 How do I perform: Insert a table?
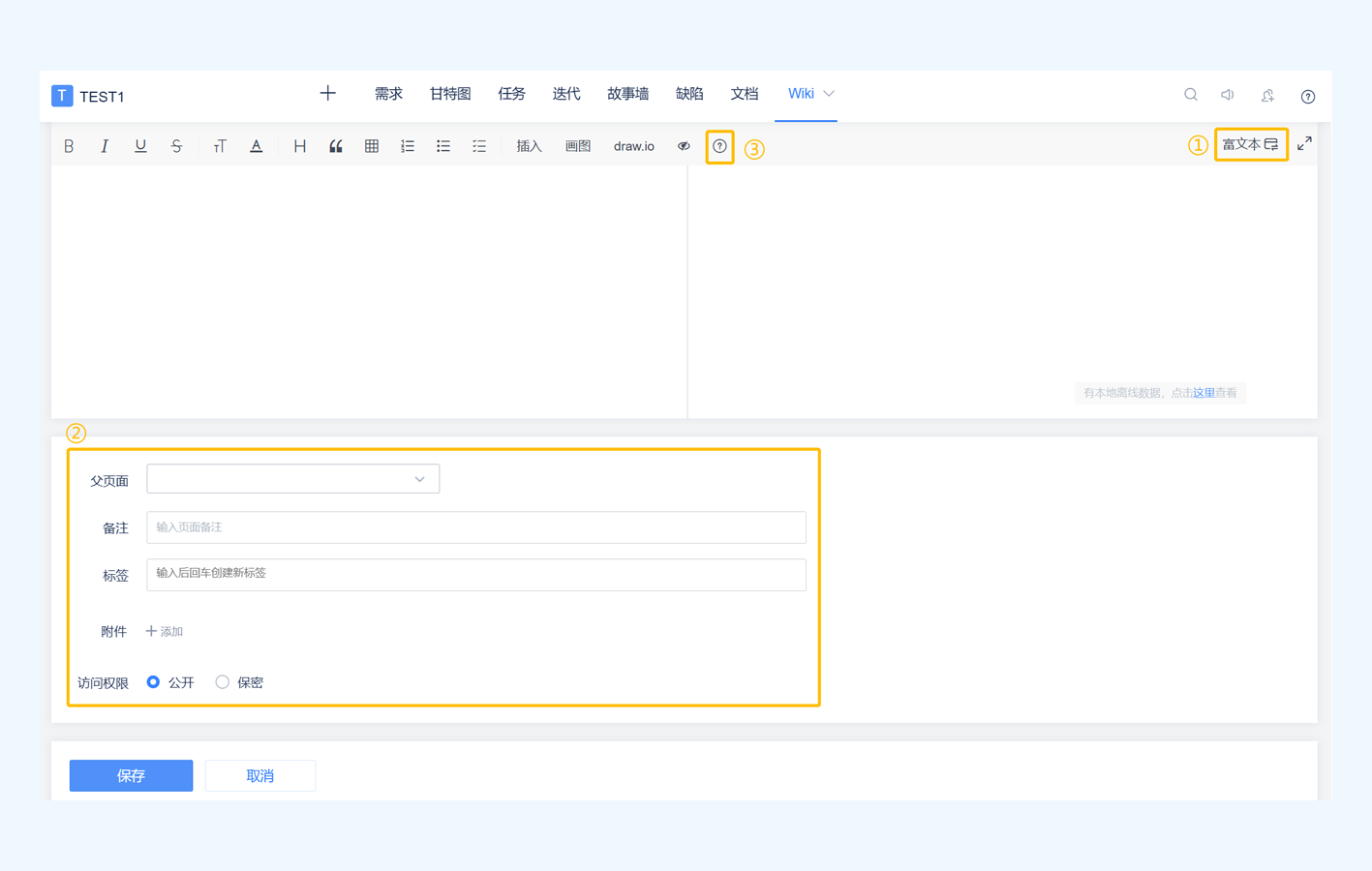click(x=372, y=146)
